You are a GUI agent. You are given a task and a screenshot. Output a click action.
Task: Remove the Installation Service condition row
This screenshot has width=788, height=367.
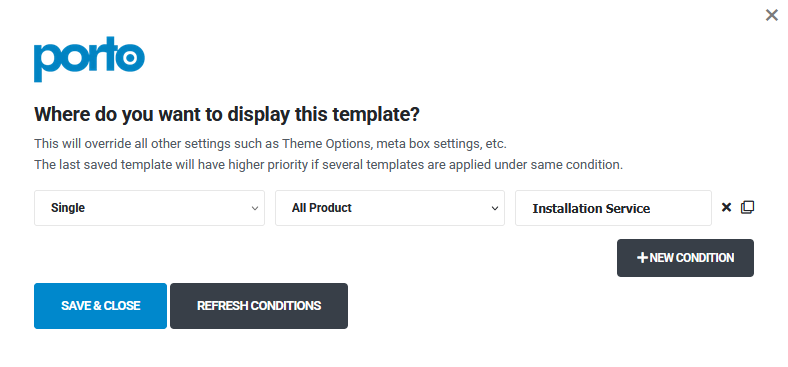click(726, 207)
